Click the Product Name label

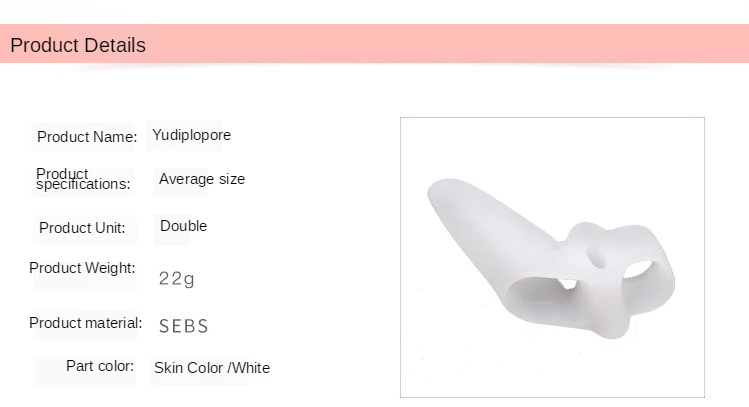87,137
